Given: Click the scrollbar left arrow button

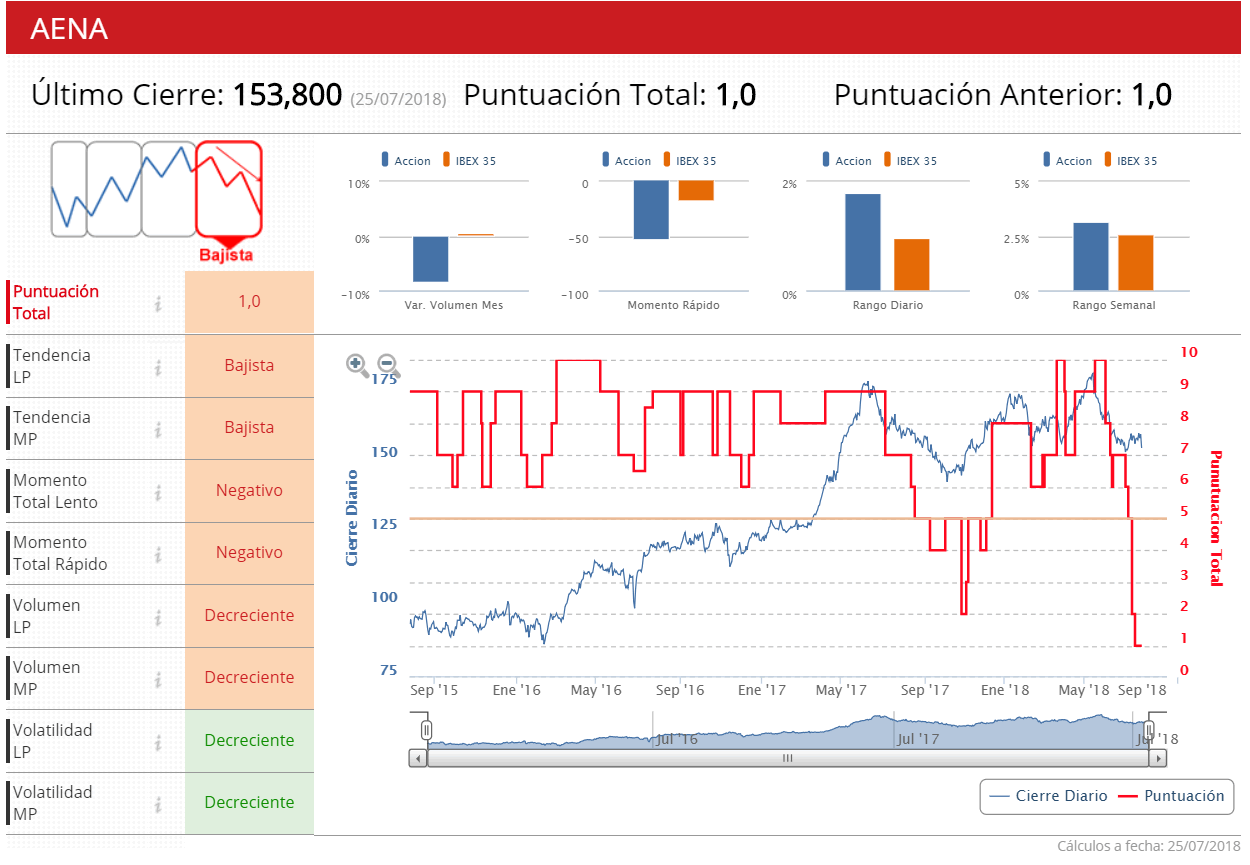Looking at the screenshot, I should click(418, 758).
